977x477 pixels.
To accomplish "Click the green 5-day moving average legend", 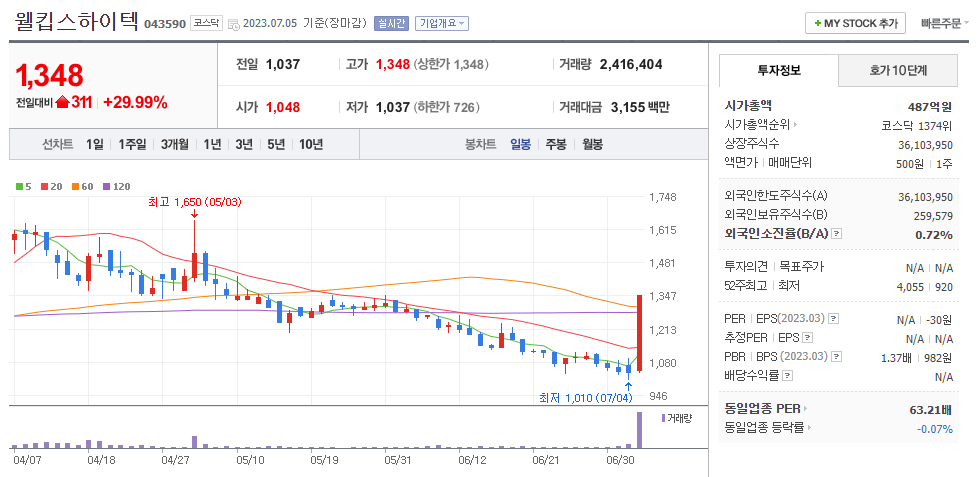I will point(24,186).
